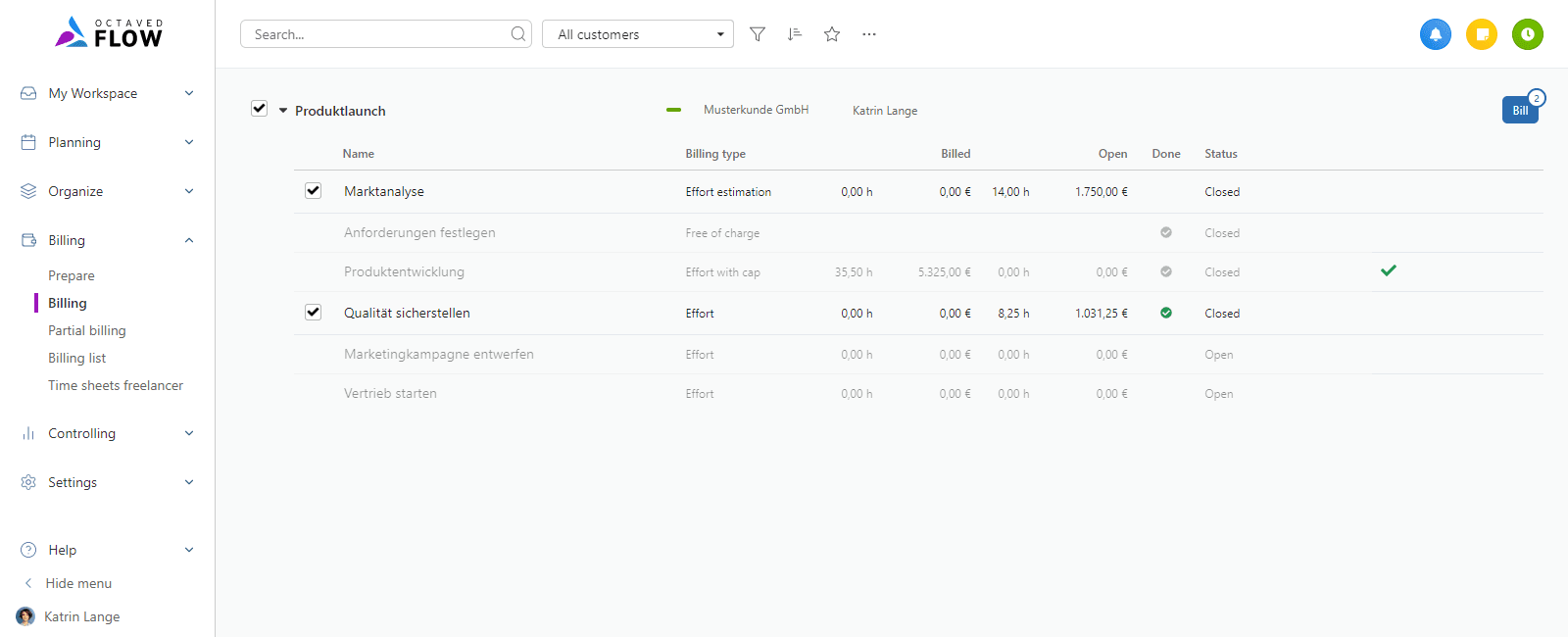The image size is (1568, 637).
Task: Uncheck the Produktlaunch project checkbox
Action: [x=260, y=109]
